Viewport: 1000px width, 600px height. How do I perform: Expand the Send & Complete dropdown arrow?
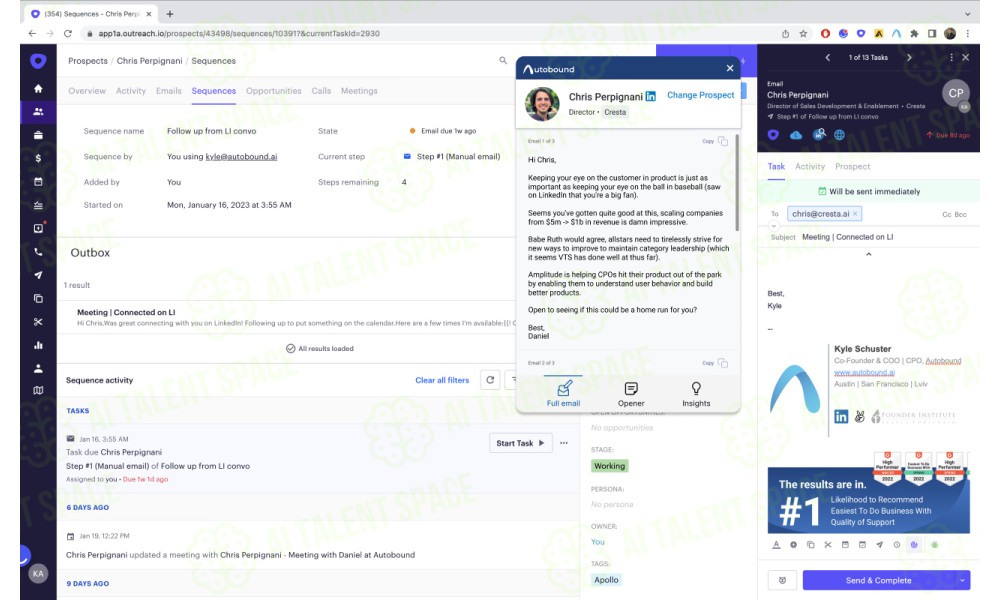tap(962, 580)
